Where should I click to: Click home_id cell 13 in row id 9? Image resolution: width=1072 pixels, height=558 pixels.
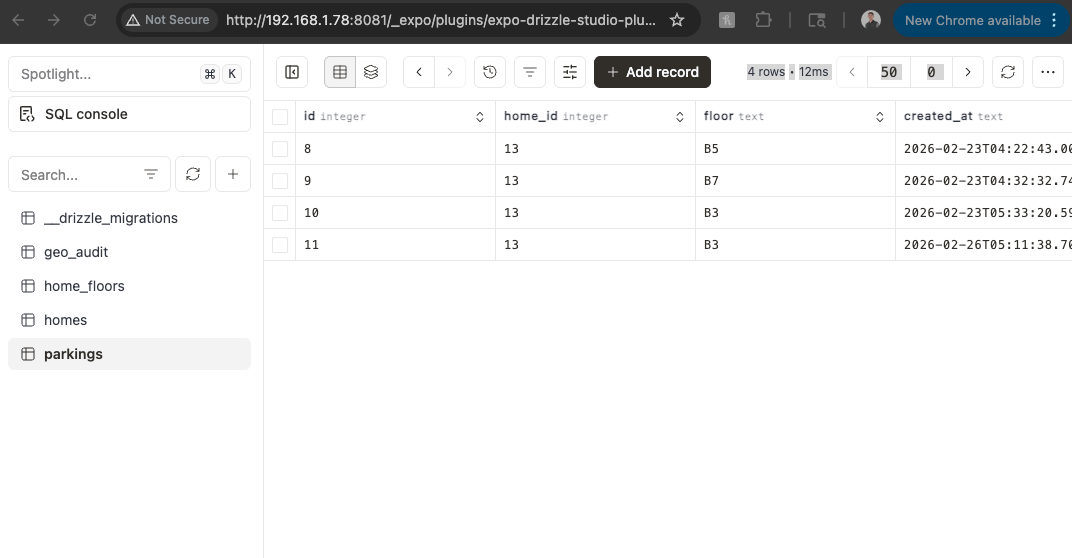(595, 181)
